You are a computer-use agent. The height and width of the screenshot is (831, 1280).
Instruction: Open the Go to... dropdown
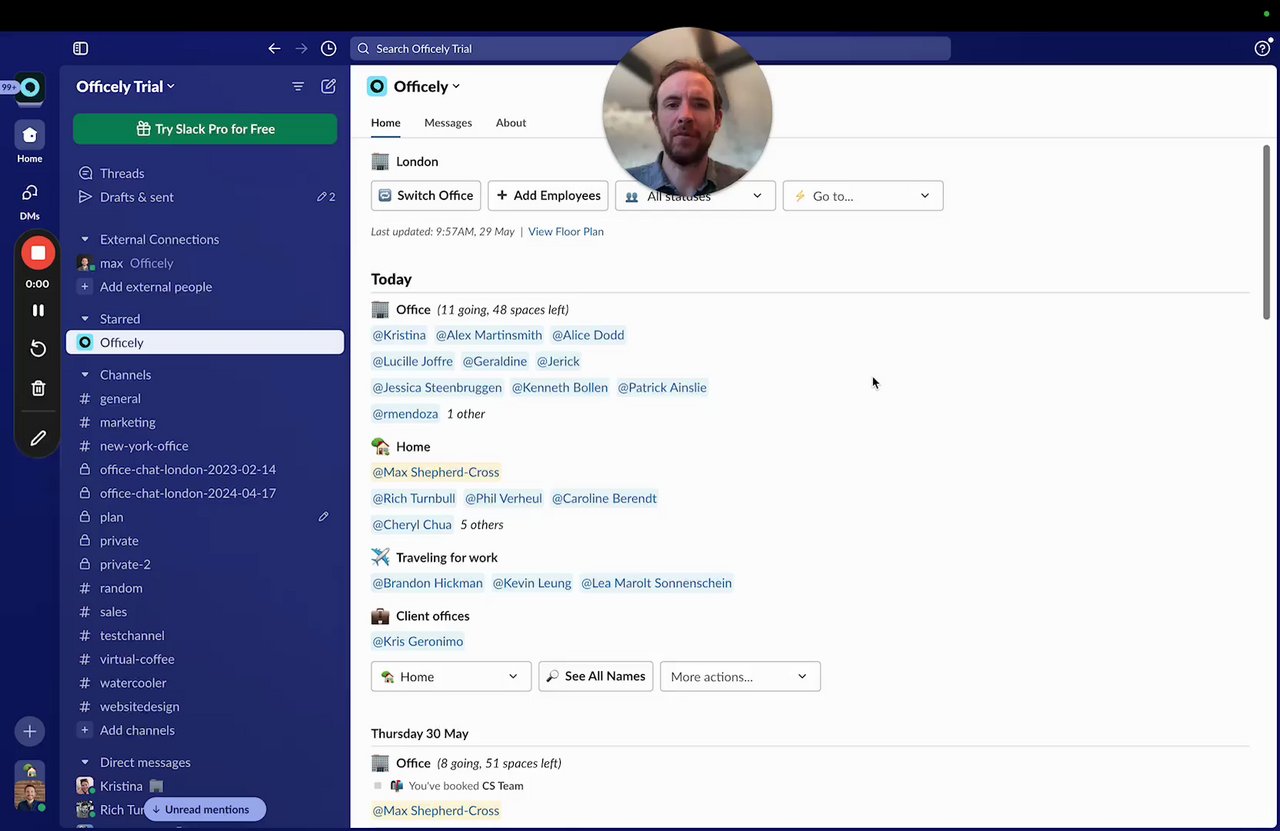click(x=862, y=196)
